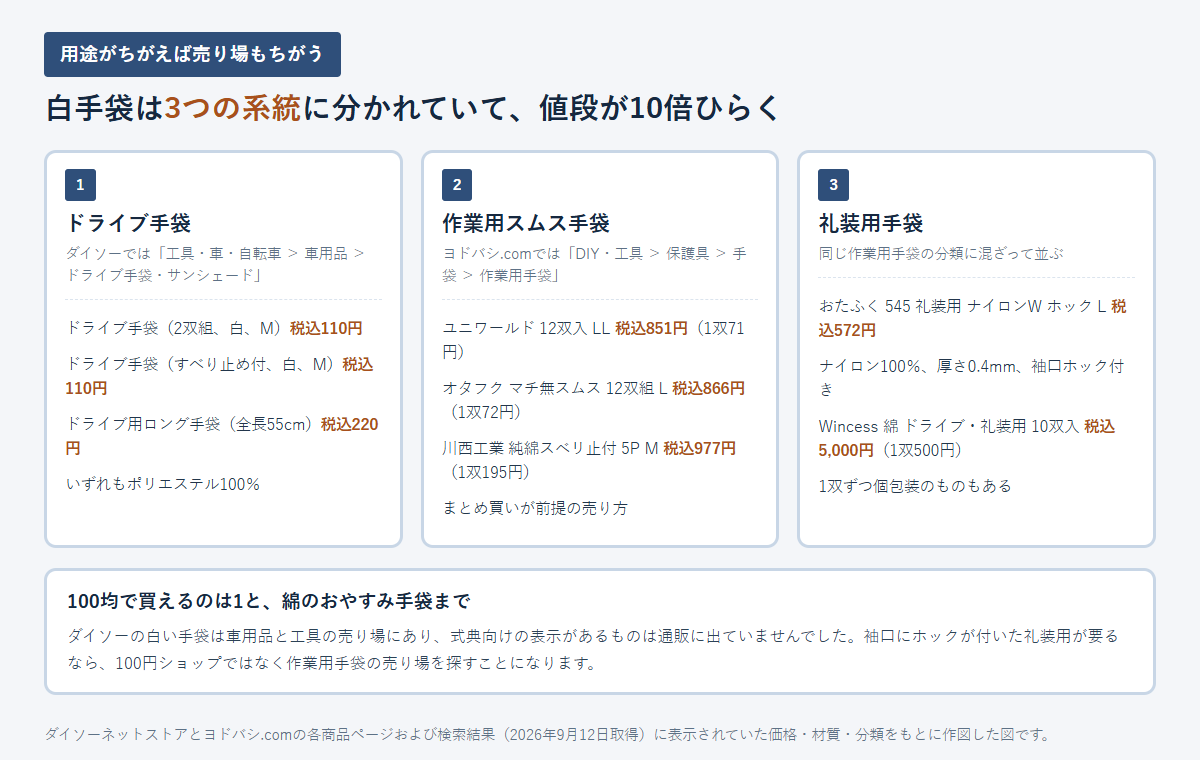Click the 100均で買えるのは1と heading
Viewport: 1200px width, 760px height.
pyautogui.click(x=268, y=601)
